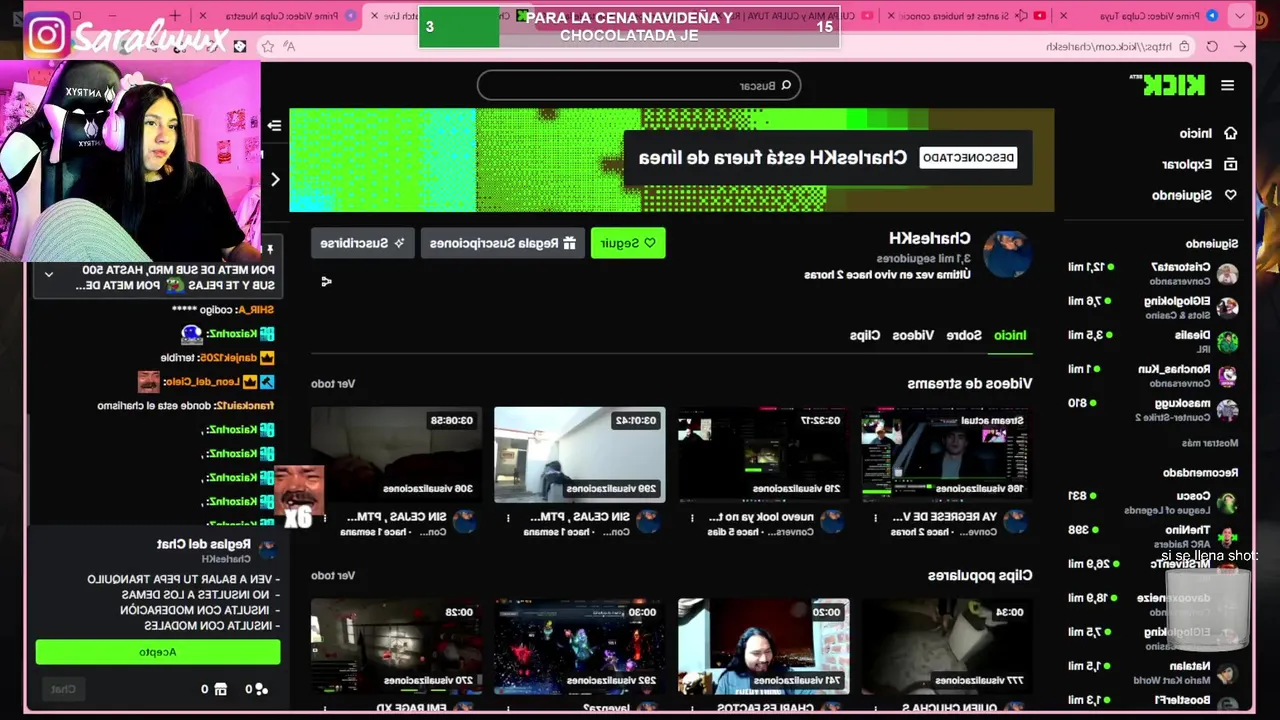This screenshot has width=1280, height=720.
Task: Click the pin icon above pinned message
Action: pos(270,249)
